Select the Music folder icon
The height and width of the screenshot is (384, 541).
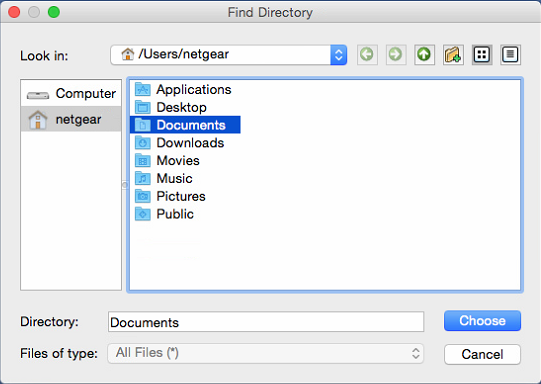(x=142, y=178)
